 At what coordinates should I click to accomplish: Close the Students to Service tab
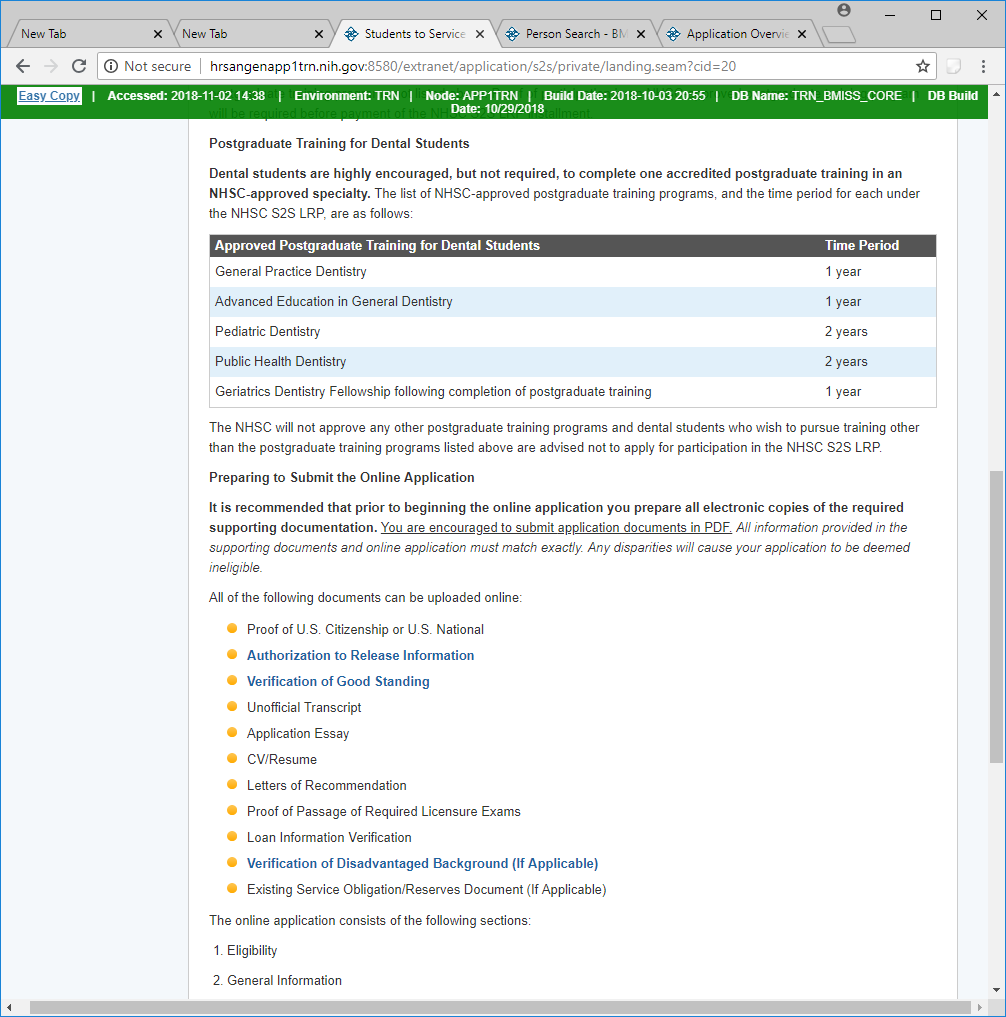tap(480, 34)
